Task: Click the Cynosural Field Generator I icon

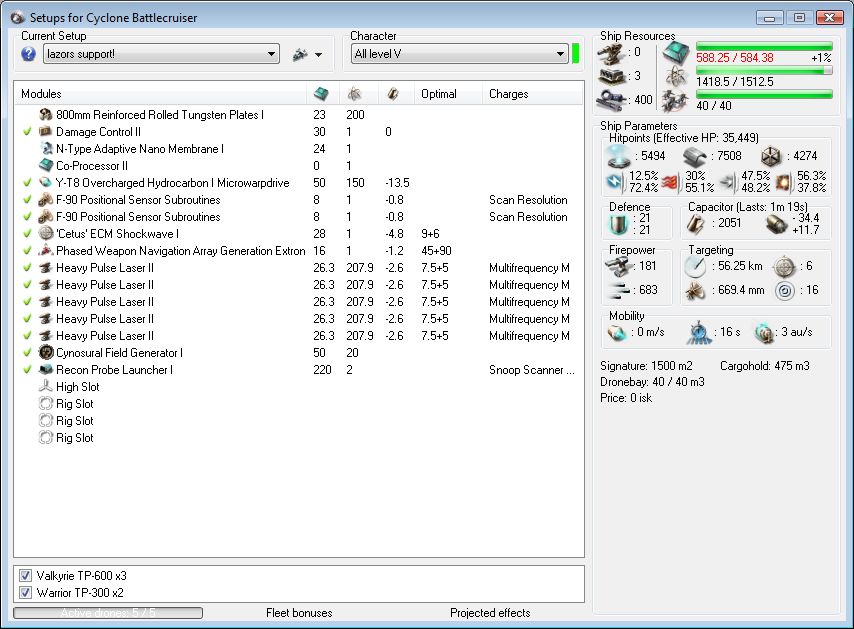Action: coord(46,352)
